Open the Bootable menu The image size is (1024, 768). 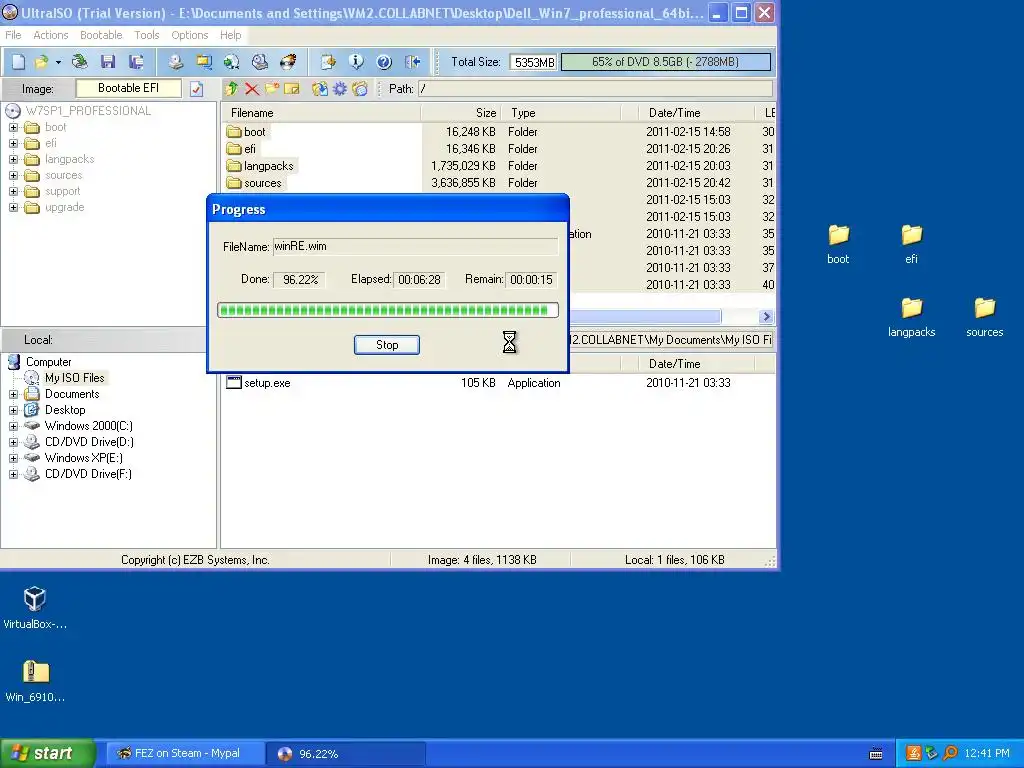[101, 35]
